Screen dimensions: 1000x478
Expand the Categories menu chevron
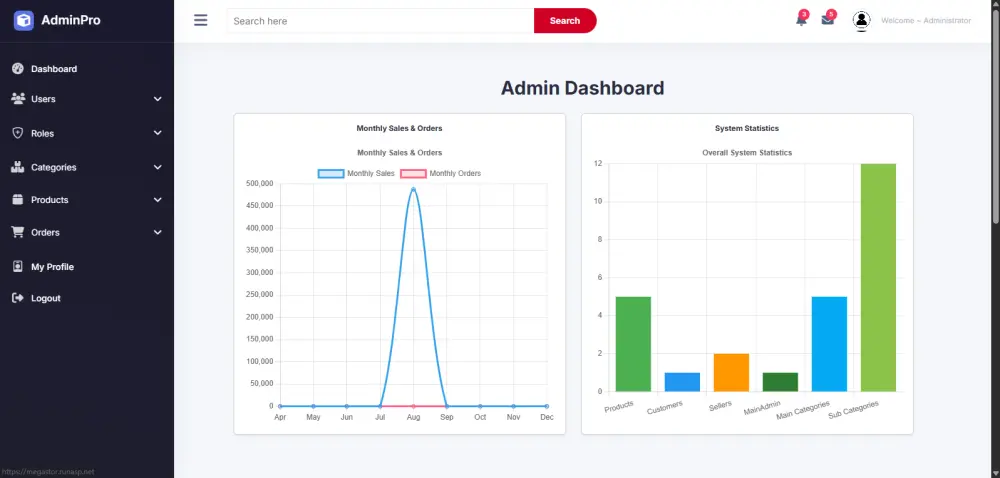pos(158,167)
